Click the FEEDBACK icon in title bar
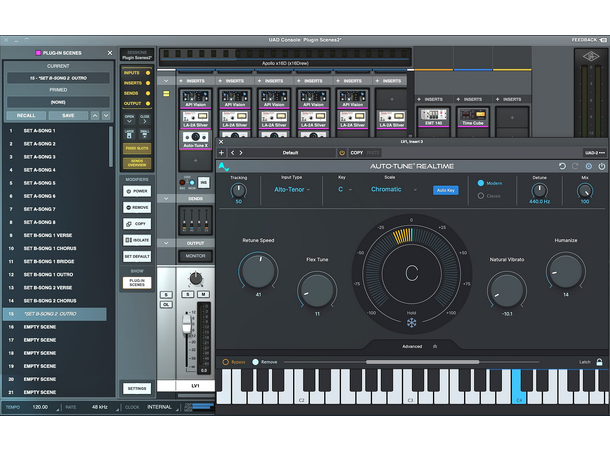Screen dimensions: 610x450 pos(603,40)
